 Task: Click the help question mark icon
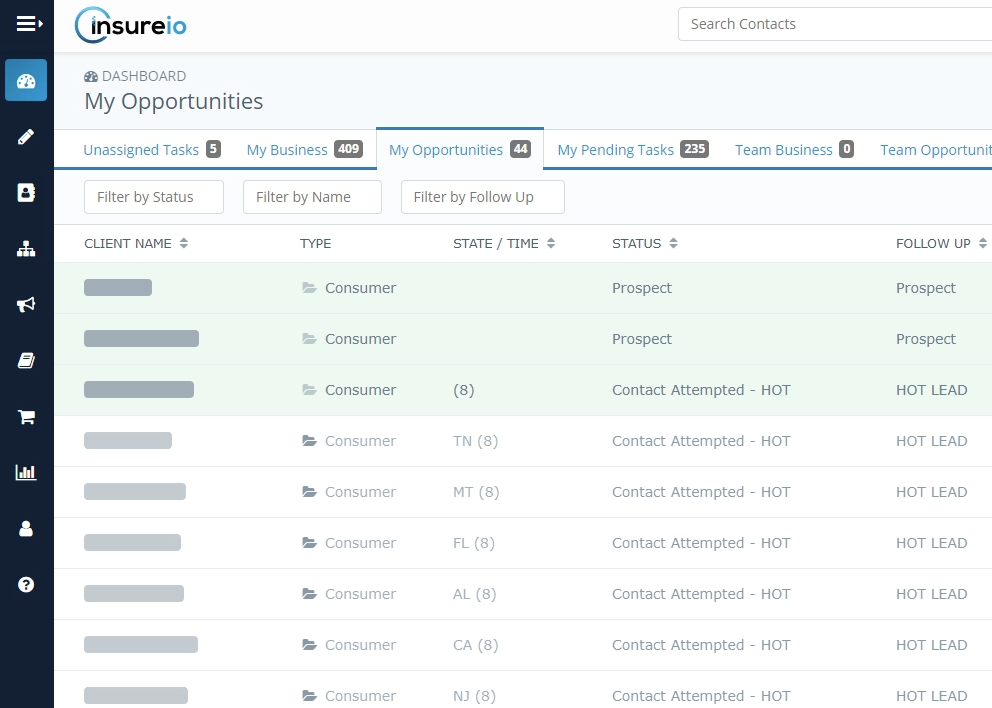point(26,585)
